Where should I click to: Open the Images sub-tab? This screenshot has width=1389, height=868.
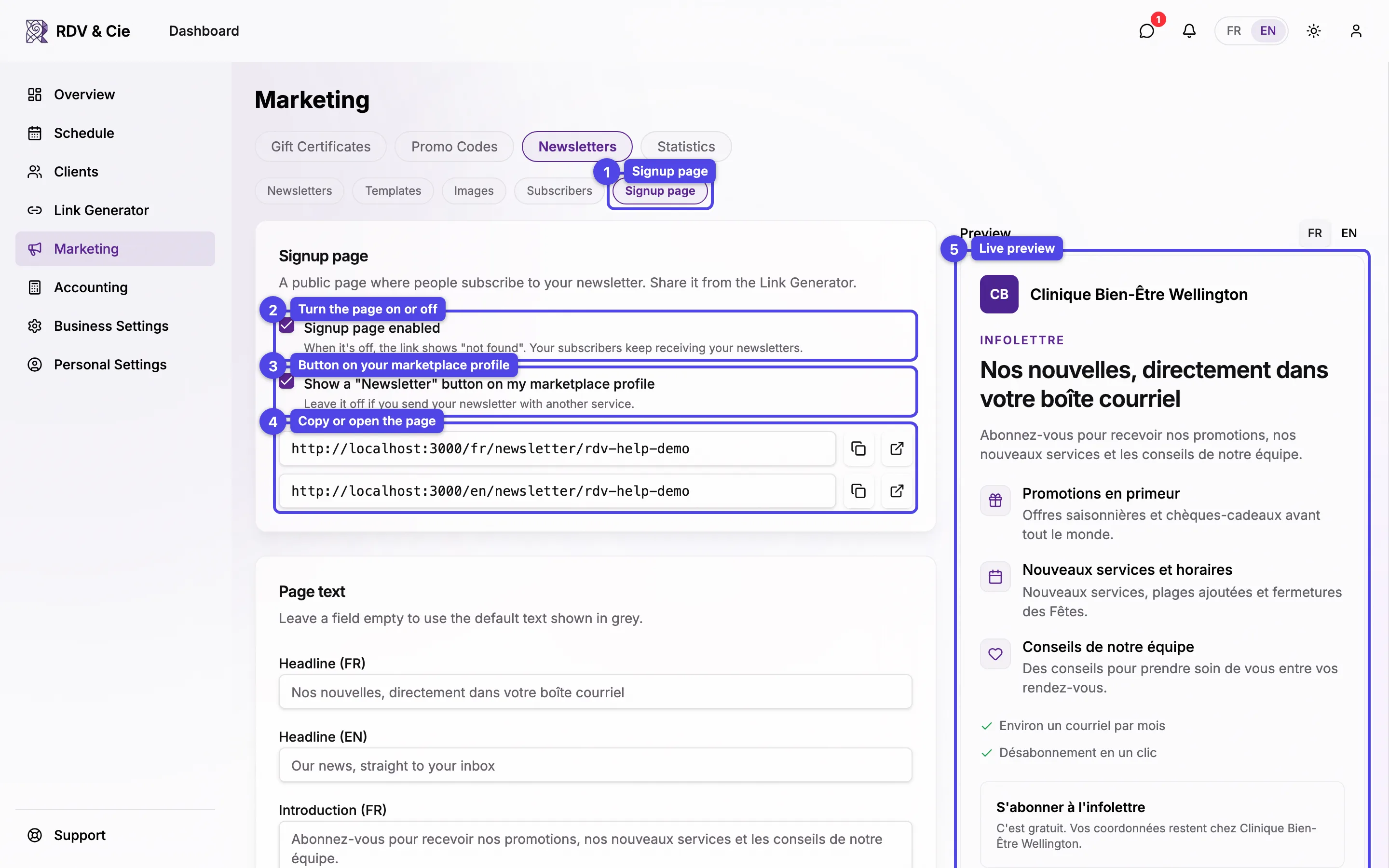(474, 190)
